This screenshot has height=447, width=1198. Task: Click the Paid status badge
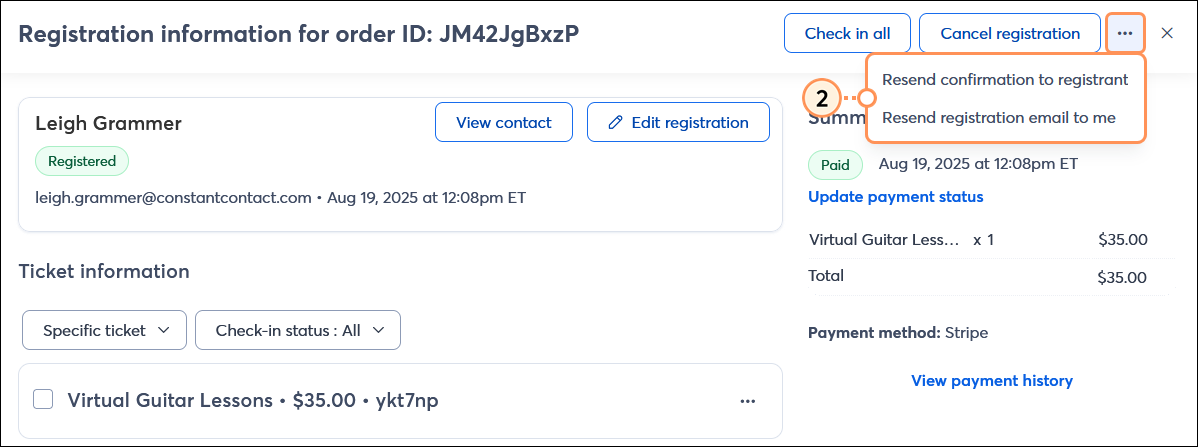pos(836,164)
